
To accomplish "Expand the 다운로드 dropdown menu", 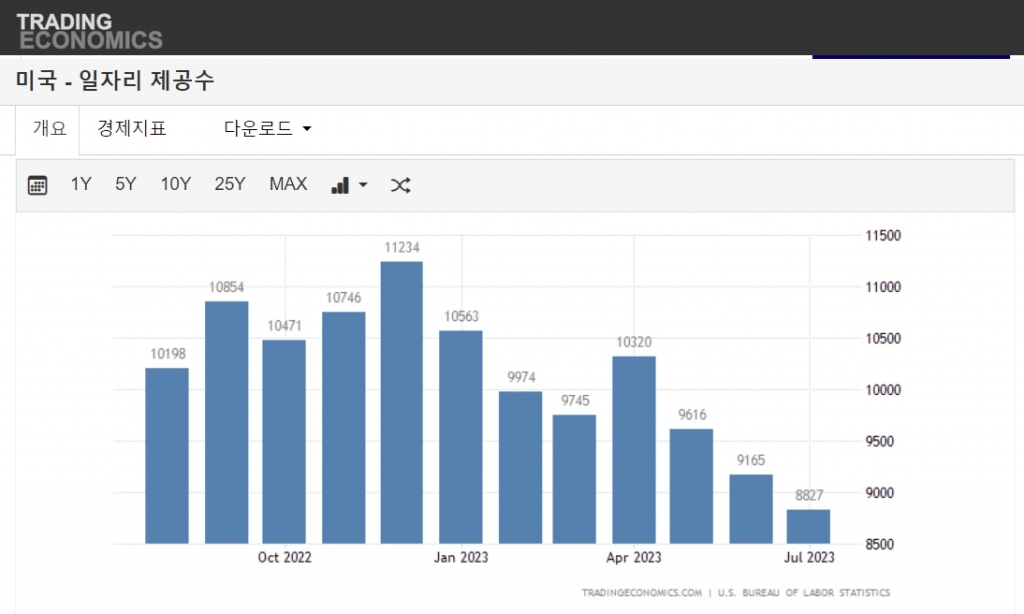I will click(x=263, y=128).
